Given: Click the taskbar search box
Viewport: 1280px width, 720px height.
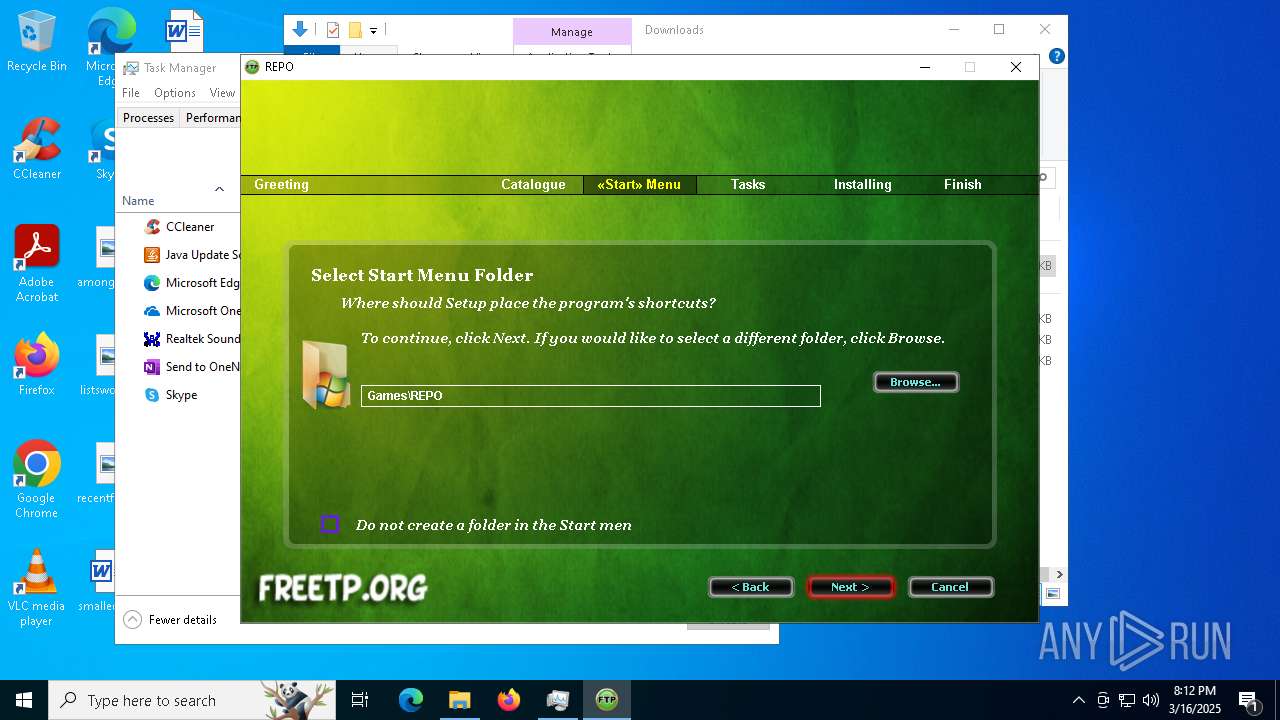Looking at the screenshot, I should [192, 700].
